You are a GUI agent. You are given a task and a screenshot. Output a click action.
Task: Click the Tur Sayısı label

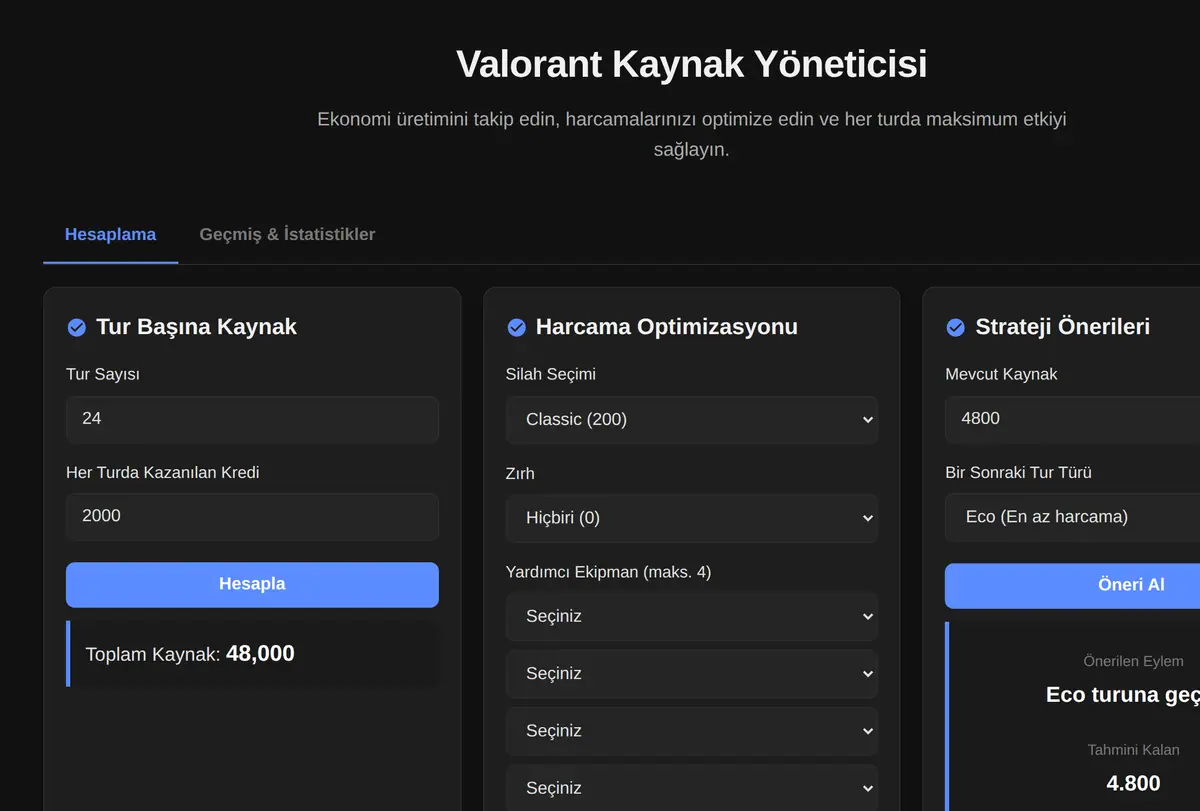pyautogui.click(x=103, y=374)
